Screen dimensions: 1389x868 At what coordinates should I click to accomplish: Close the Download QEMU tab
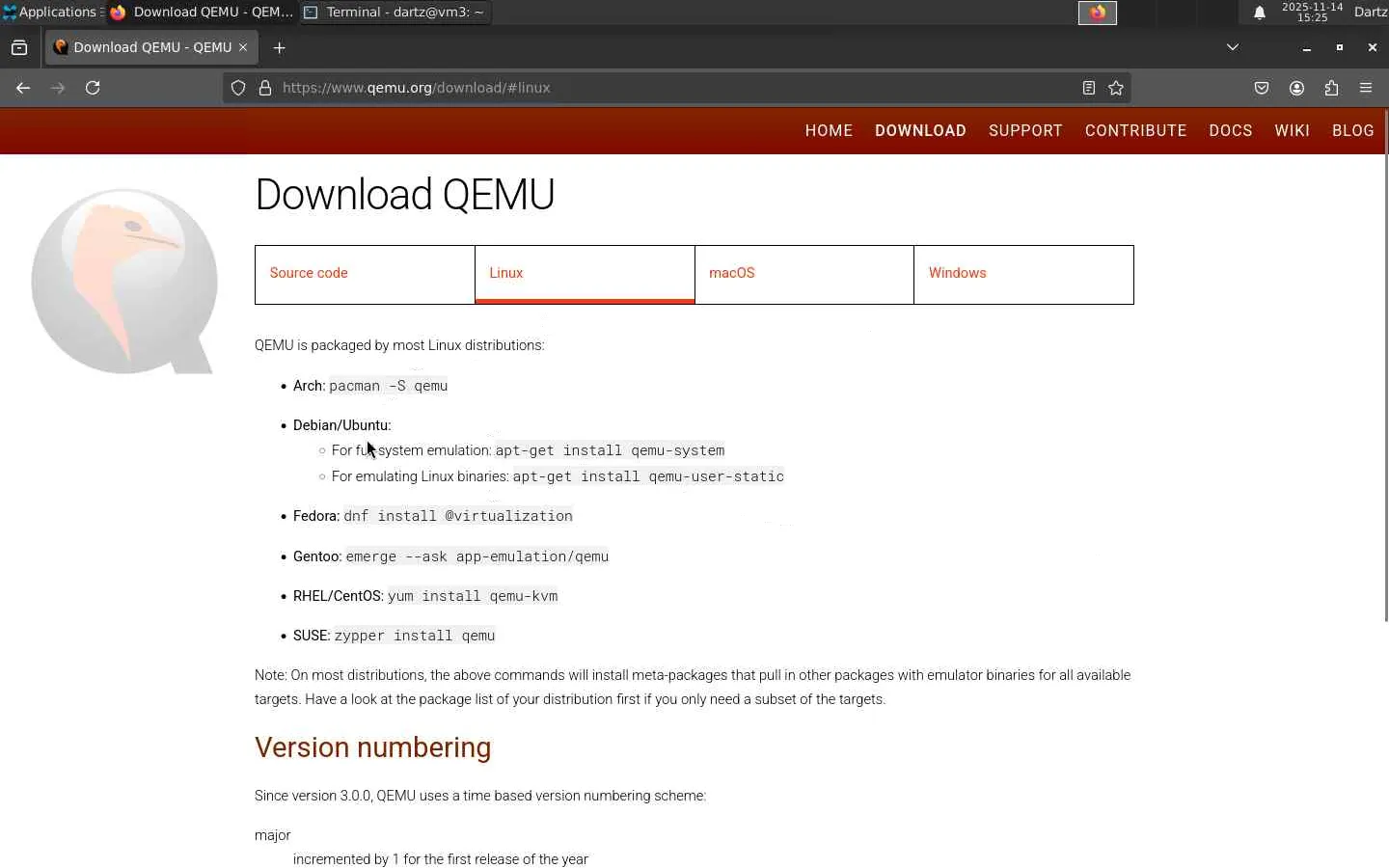243,47
